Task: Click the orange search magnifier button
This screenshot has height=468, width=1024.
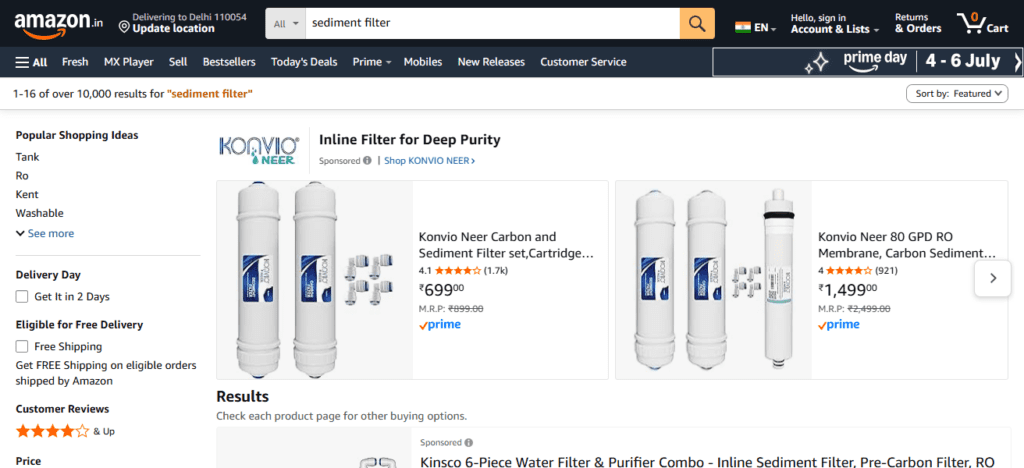Action: tap(697, 23)
